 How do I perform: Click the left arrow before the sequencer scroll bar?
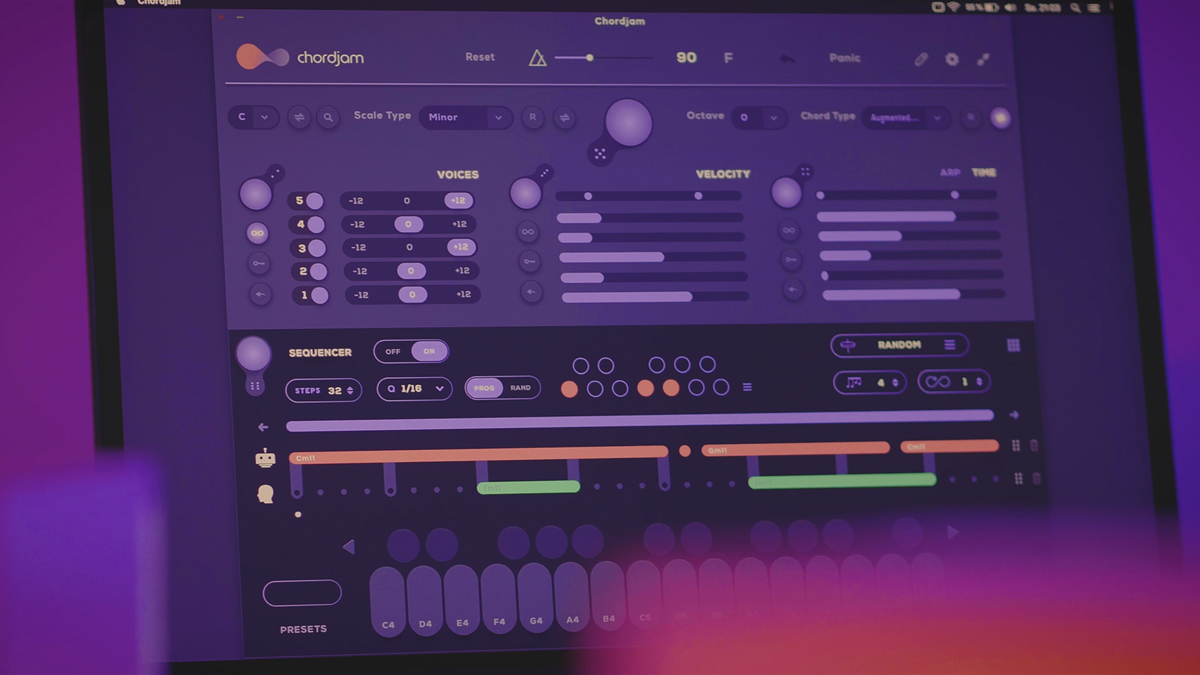click(263, 427)
